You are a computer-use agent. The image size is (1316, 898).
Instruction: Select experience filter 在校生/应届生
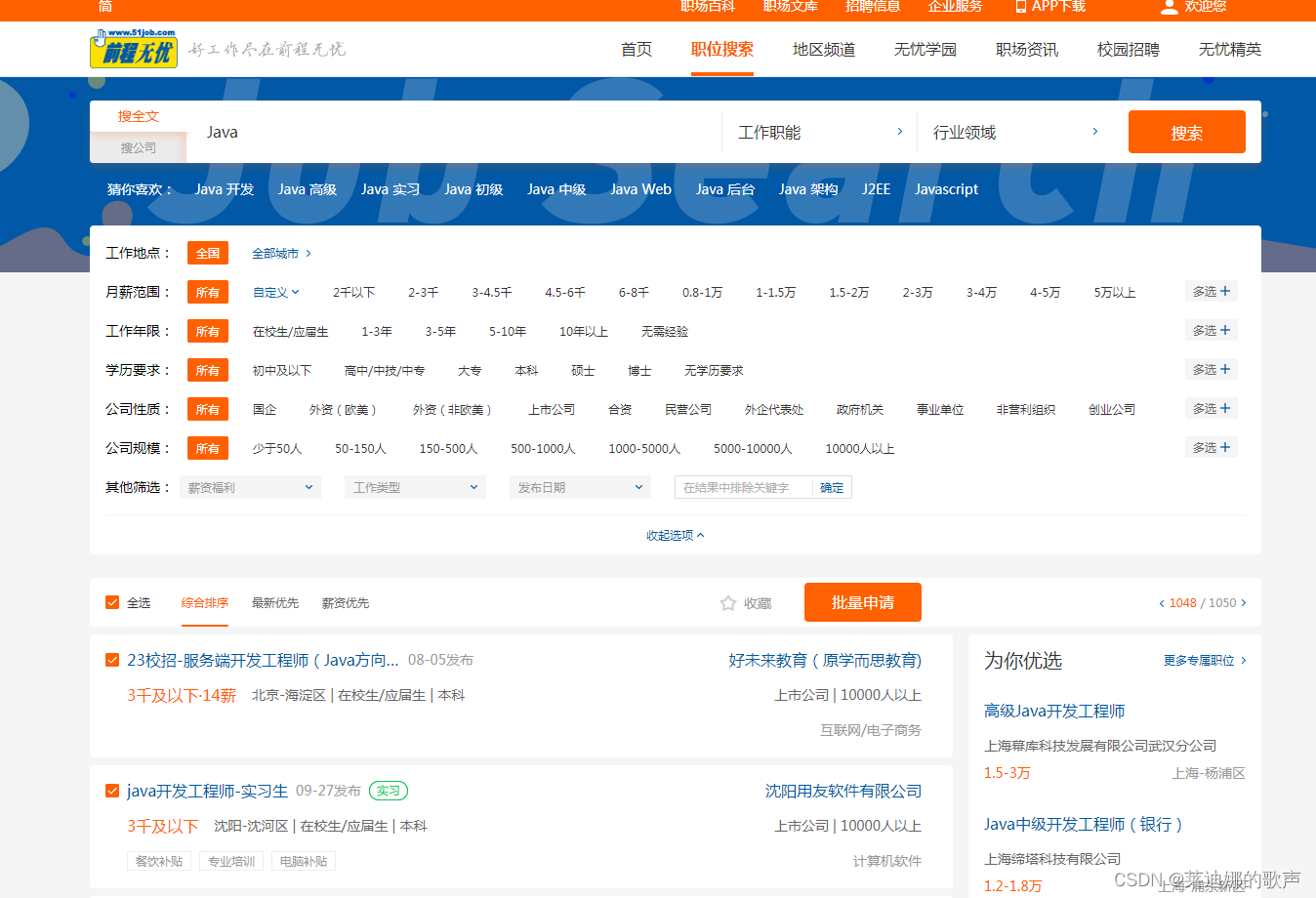(x=291, y=331)
